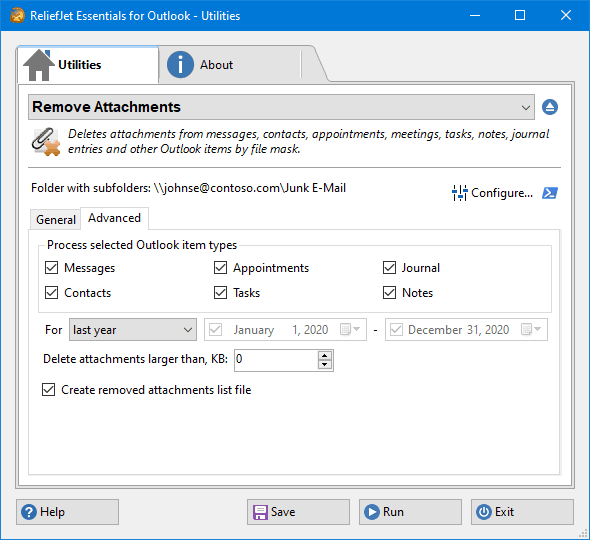The width and height of the screenshot is (590, 540).
Task: Select the Advanced tab
Action: 114,218
